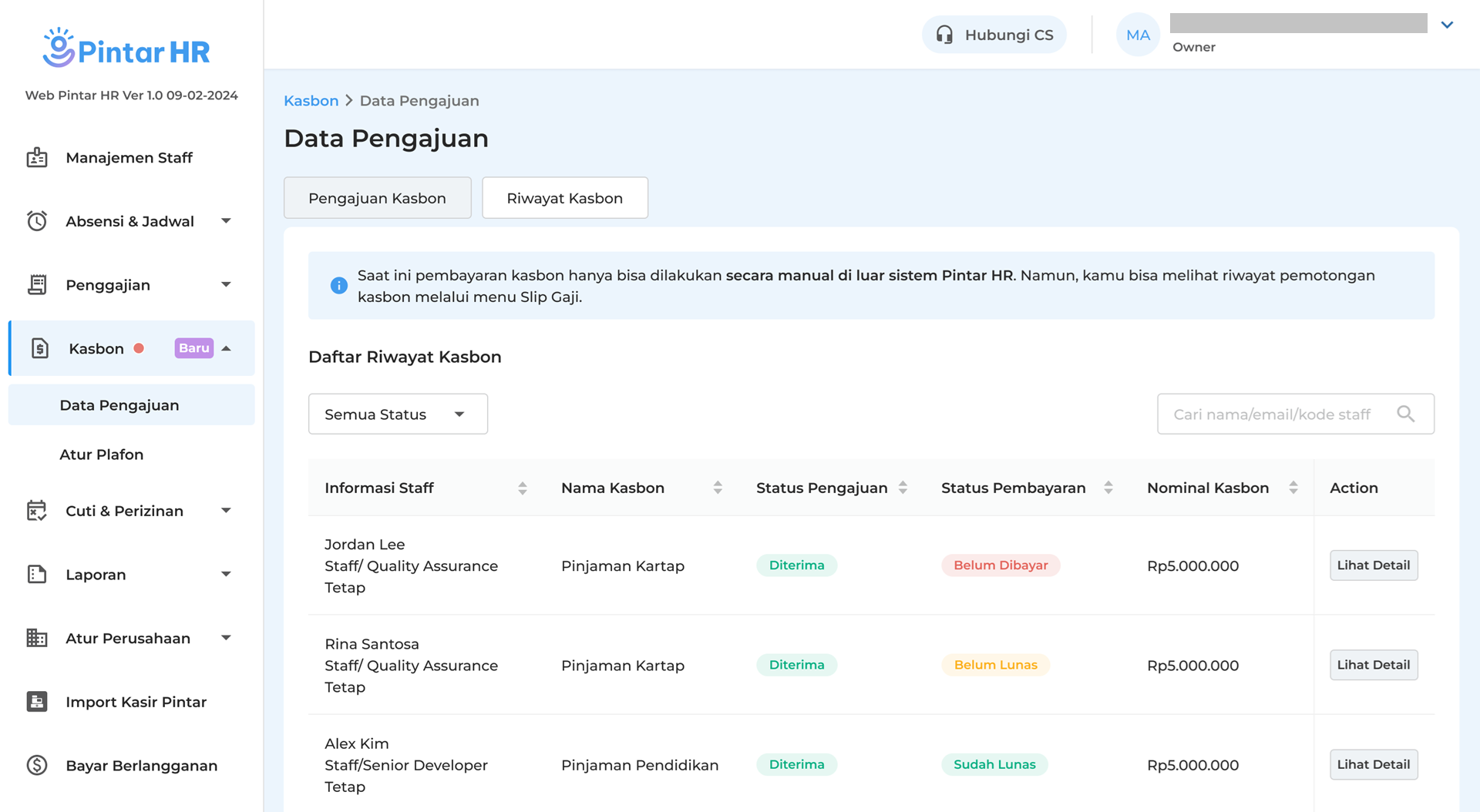Viewport: 1480px width, 812px height.
Task: Focus the Cari nama/email/kode staff field
Action: [x=1272, y=414]
